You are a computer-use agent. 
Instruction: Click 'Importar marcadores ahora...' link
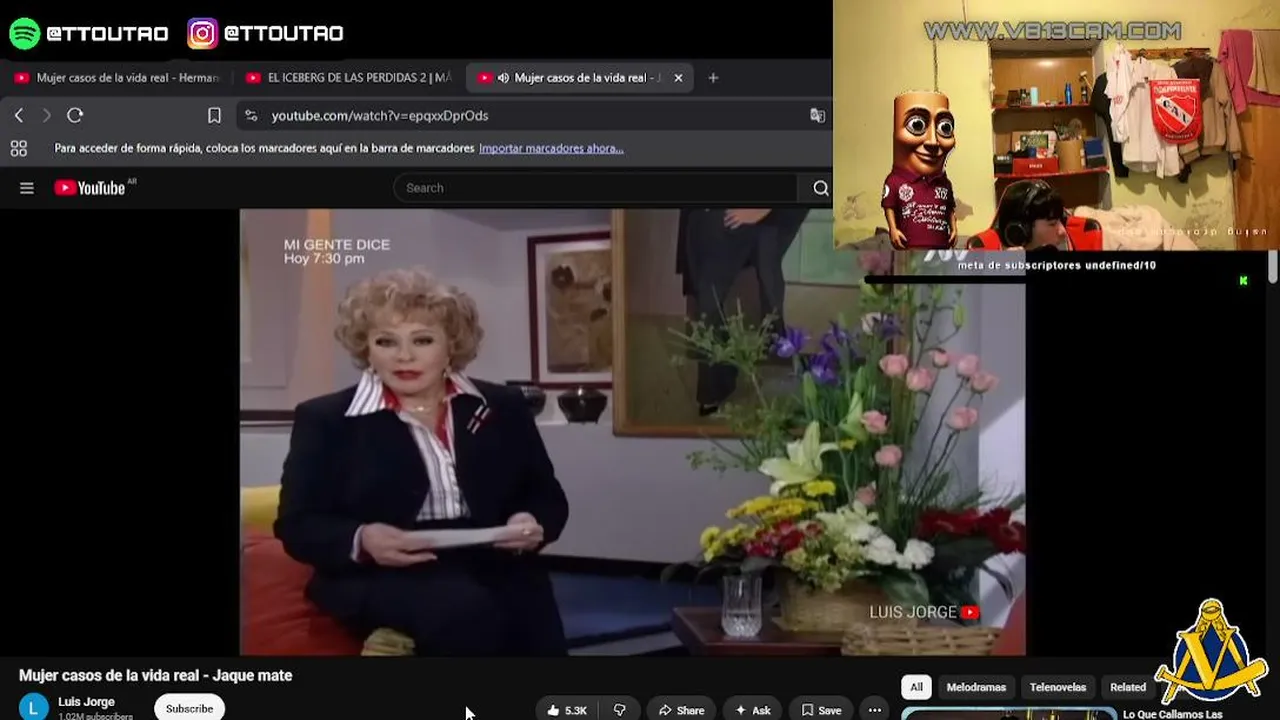(x=551, y=149)
